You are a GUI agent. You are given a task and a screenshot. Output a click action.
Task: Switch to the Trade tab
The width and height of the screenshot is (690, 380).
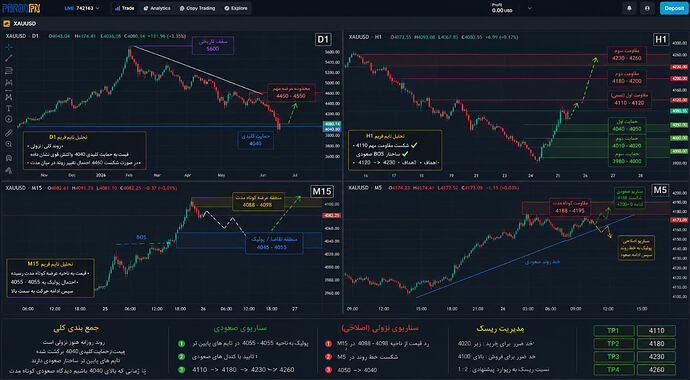[125, 8]
